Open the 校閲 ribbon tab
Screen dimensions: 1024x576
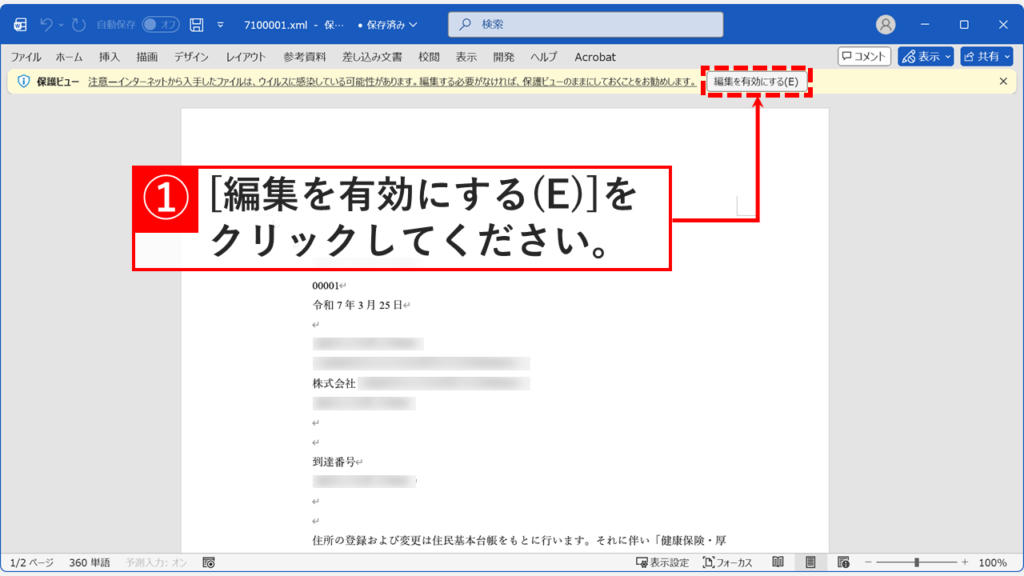click(428, 57)
